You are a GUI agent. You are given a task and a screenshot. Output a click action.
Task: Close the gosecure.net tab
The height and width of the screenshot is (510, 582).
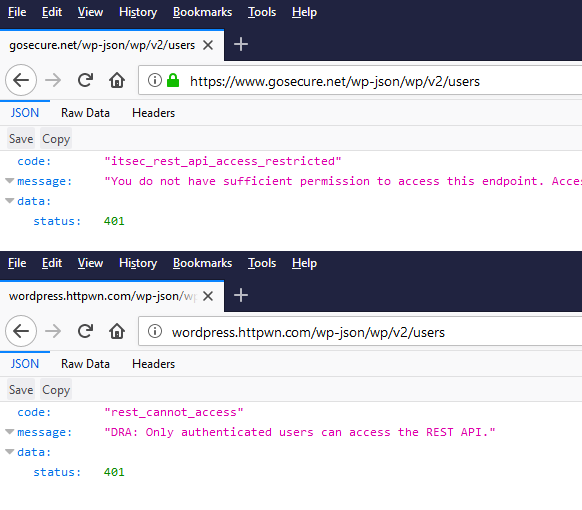[x=208, y=45]
